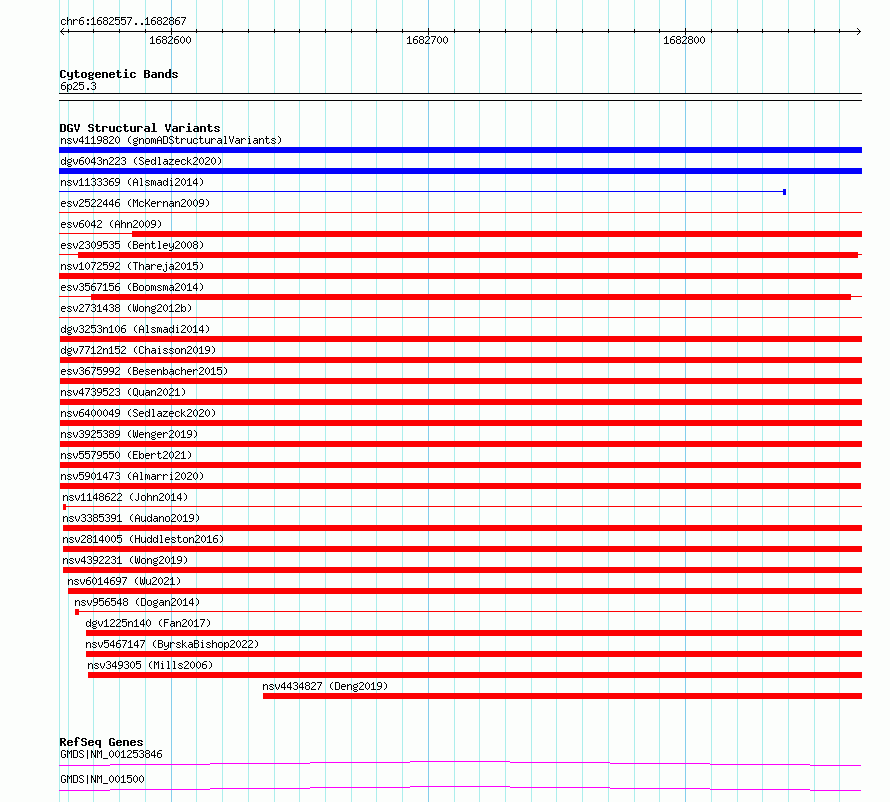The width and height of the screenshot is (890, 802).
Task: Click the nsv6014697 (Wu2021) label
Action: [124, 581]
